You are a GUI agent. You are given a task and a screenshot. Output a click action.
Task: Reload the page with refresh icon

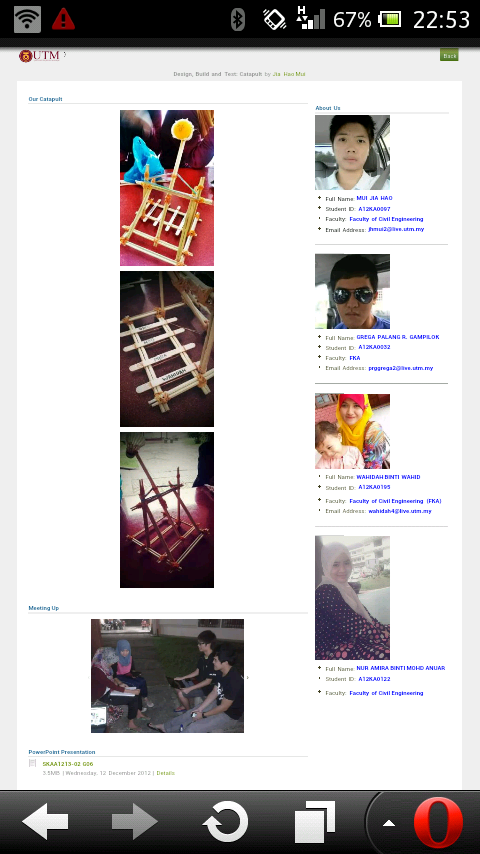point(225,821)
